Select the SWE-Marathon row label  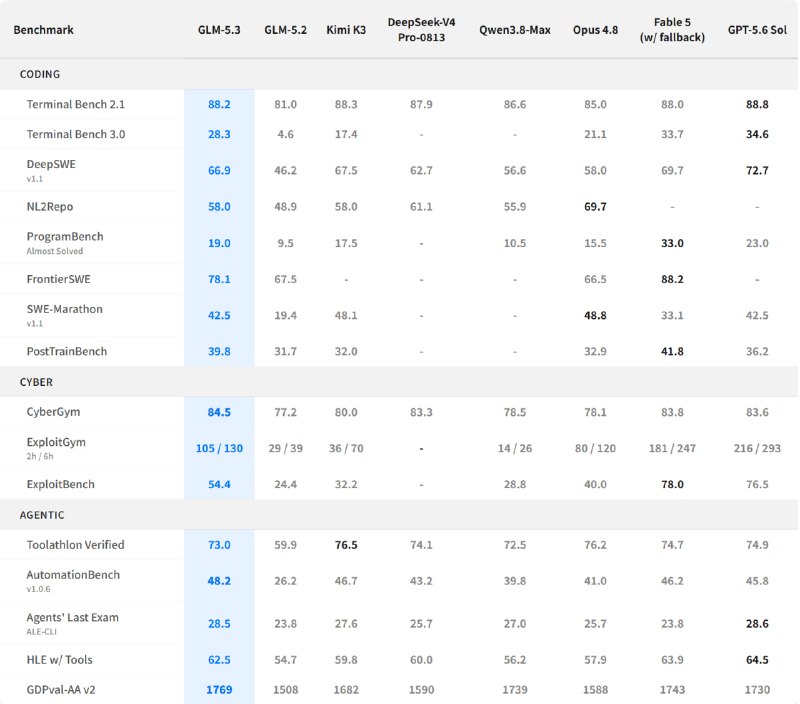64,309
